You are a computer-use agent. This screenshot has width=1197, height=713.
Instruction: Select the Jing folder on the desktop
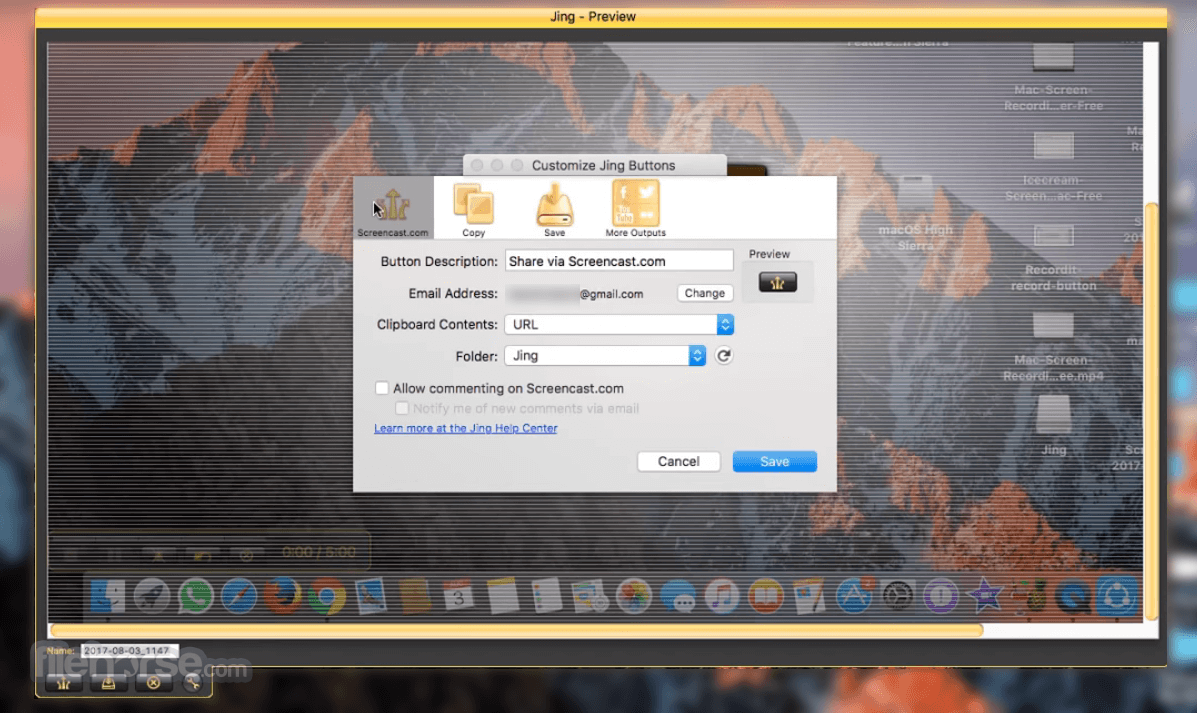click(1053, 424)
